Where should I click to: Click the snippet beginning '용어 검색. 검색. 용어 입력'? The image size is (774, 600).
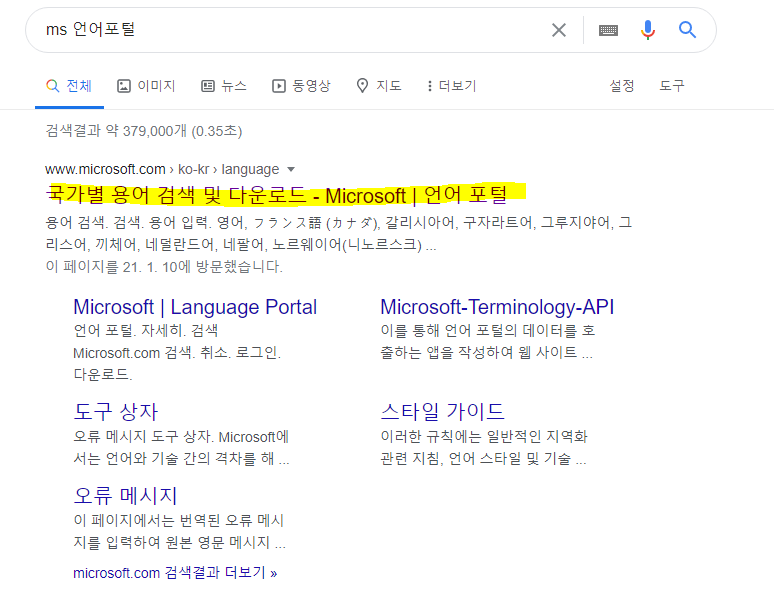[x=339, y=233]
